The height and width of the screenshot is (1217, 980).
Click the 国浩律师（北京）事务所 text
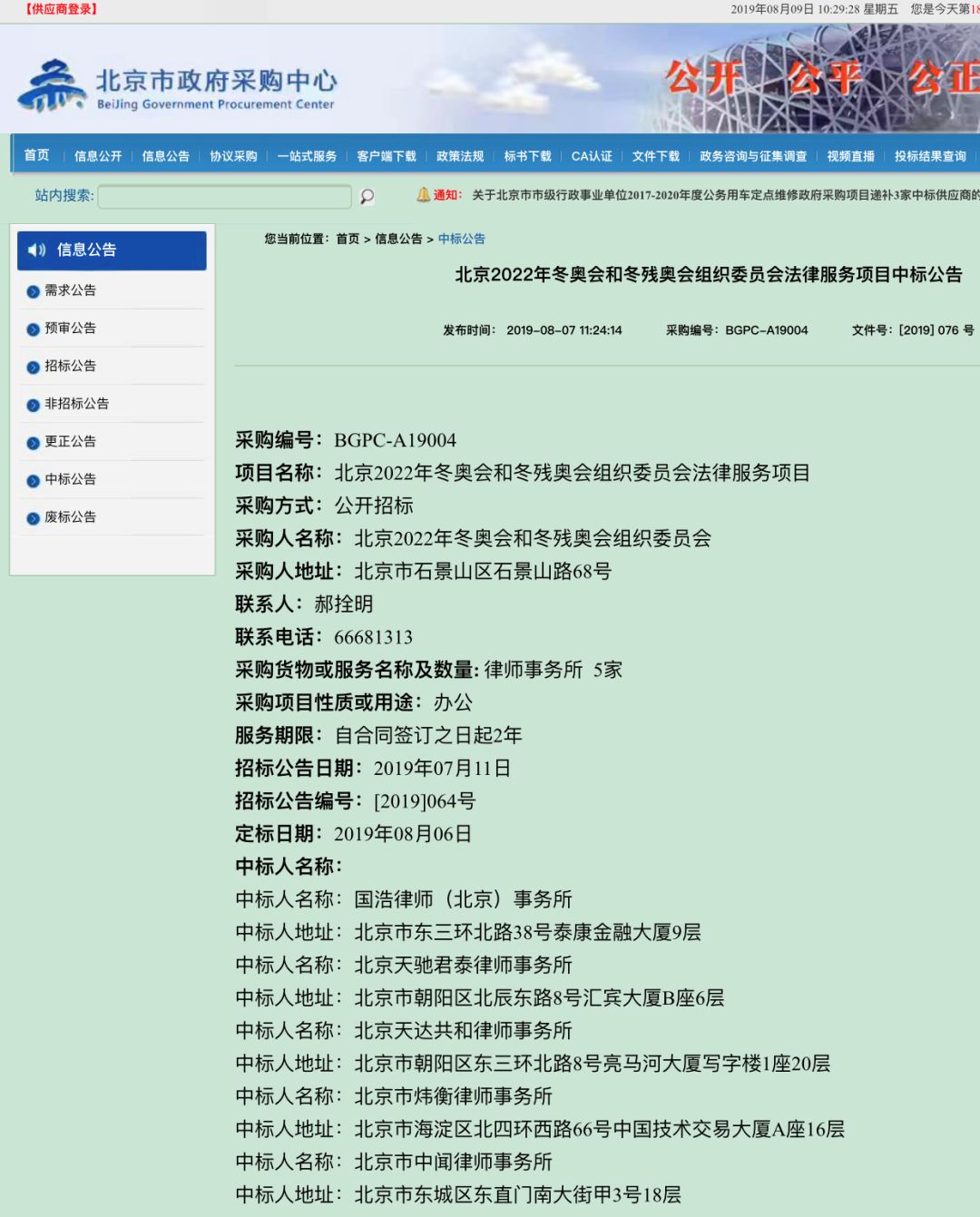coord(463,899)
